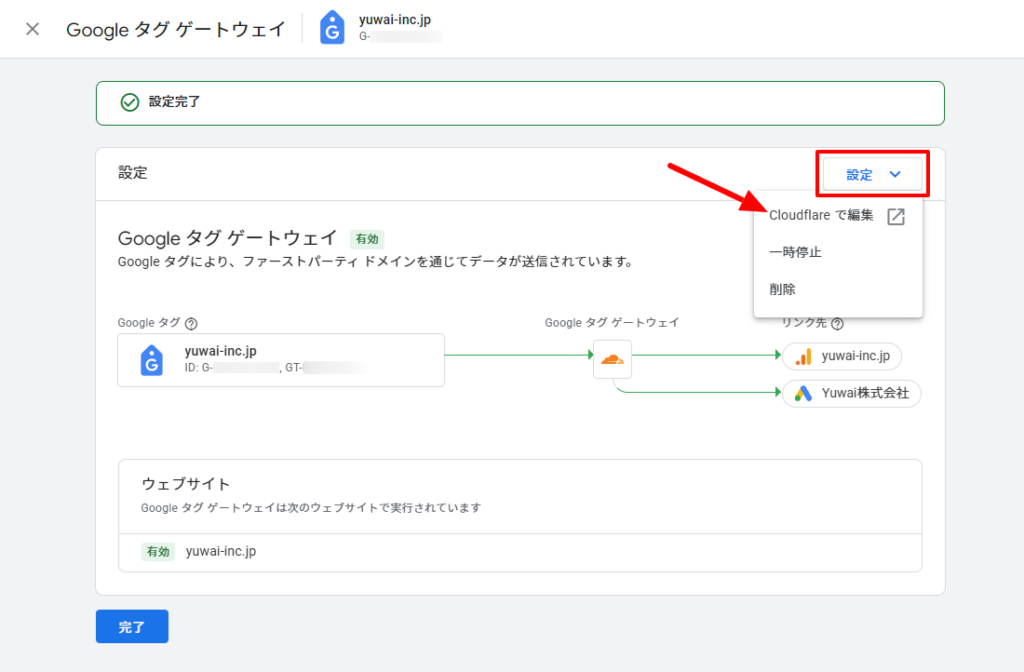Screen dimensions: 1024x672
Task: Click the yuwai-inc.jp tag name in header
Action: (x=394, y=20)
